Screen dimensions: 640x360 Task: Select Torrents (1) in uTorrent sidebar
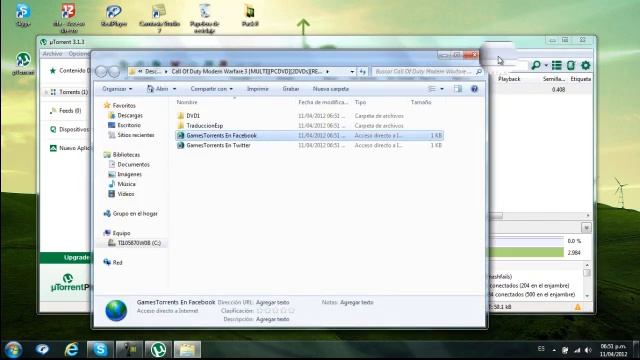click(69, 92)
